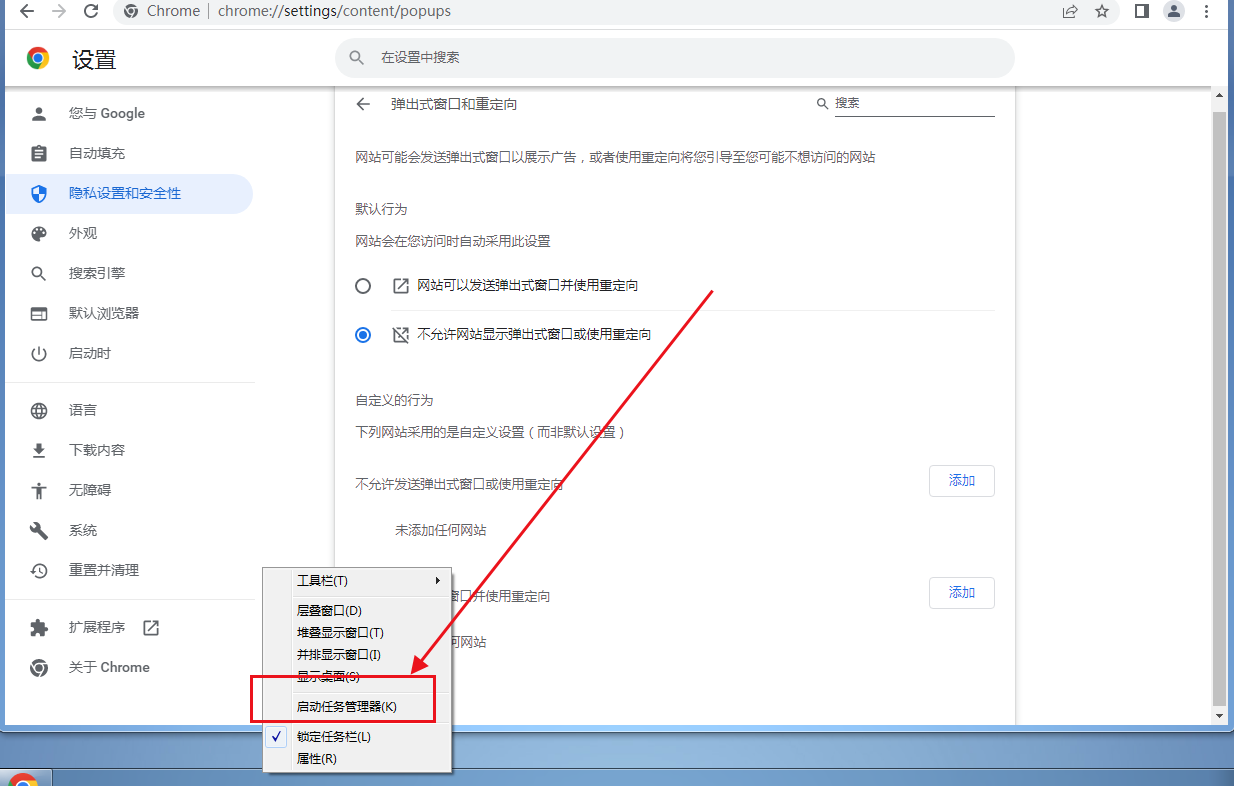
Task: Click browser icon for 默认浏览器
Action: [x=39, y=313]
